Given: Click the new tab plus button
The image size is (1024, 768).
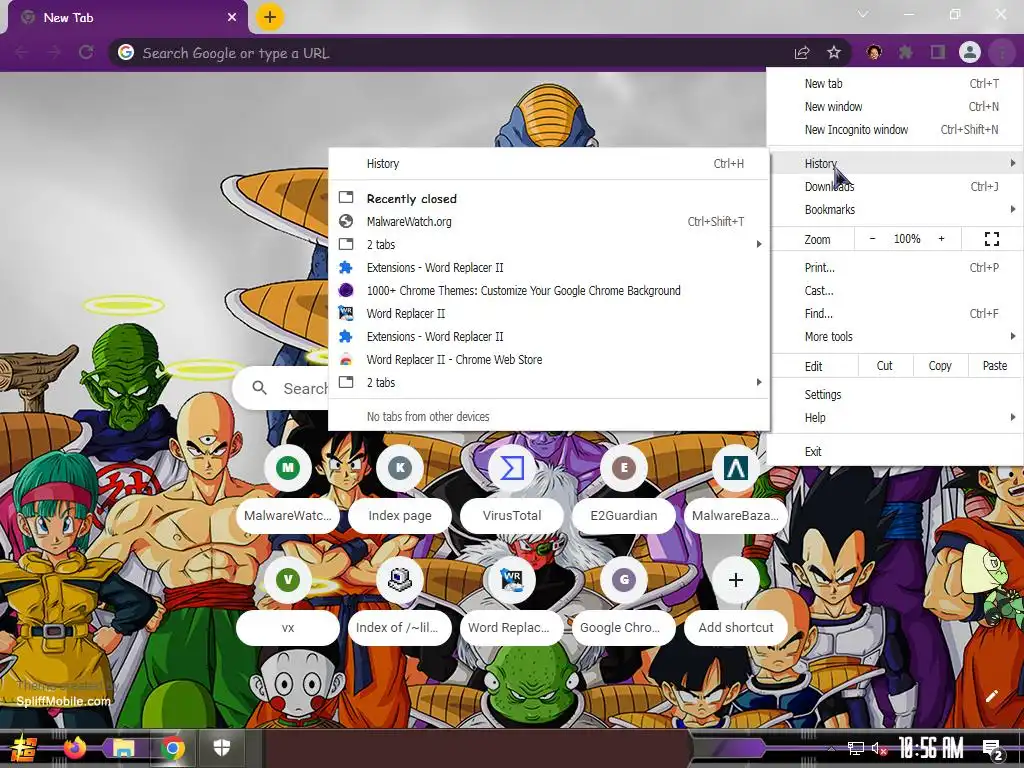Looking at the screenshot, I should point(270,17).
